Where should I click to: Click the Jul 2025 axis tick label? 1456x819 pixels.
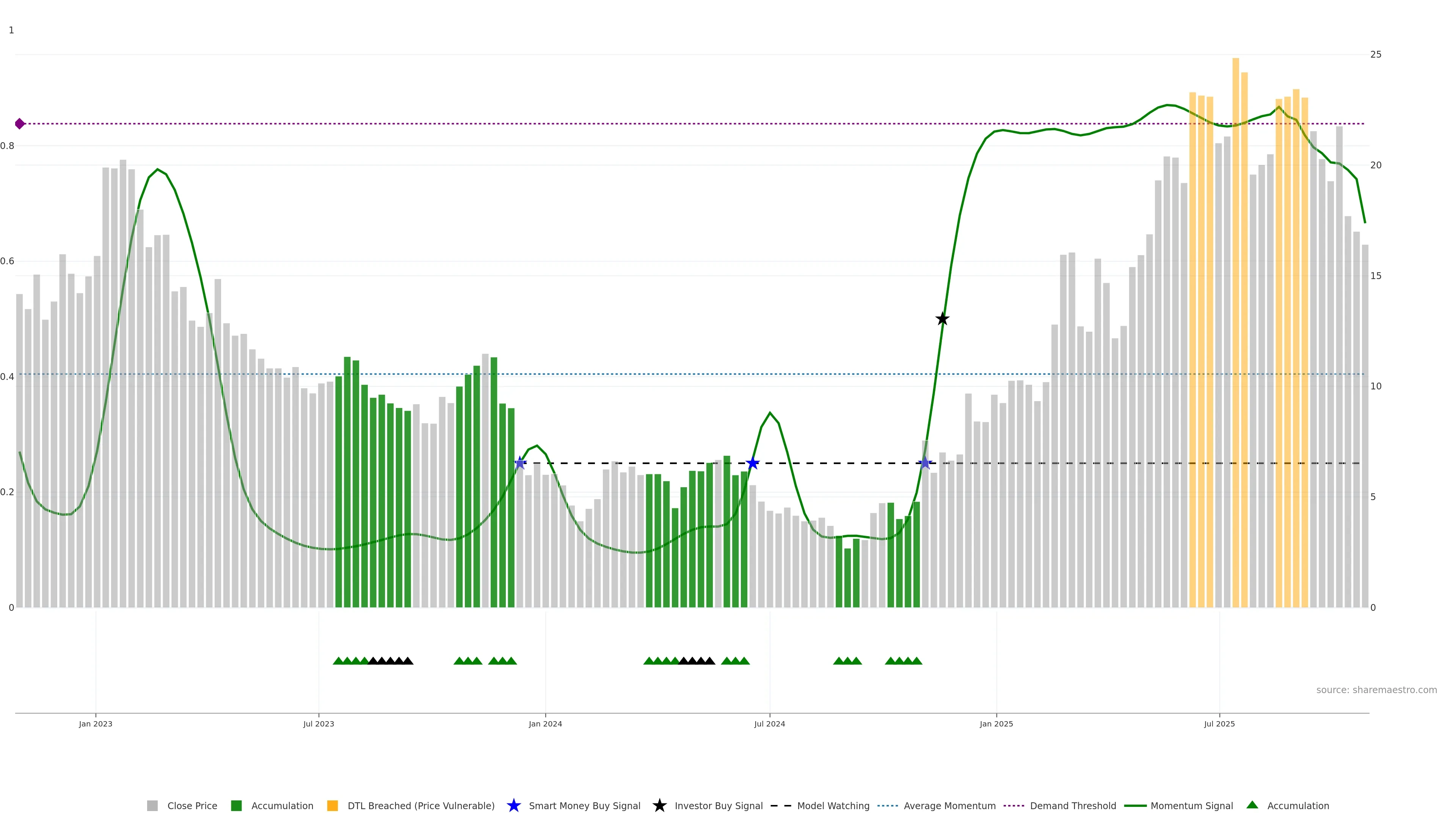coord(1219,723)
